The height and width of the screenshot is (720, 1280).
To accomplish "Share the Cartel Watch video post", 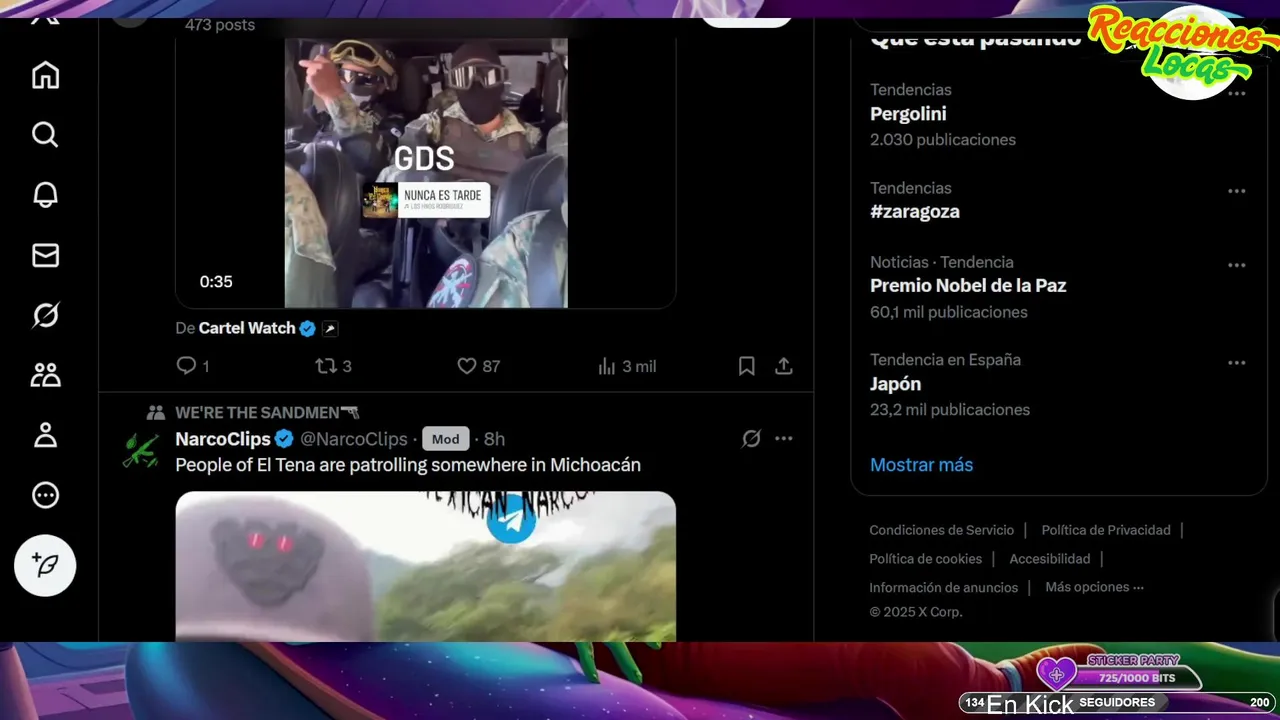I will (x=784, y=366).
